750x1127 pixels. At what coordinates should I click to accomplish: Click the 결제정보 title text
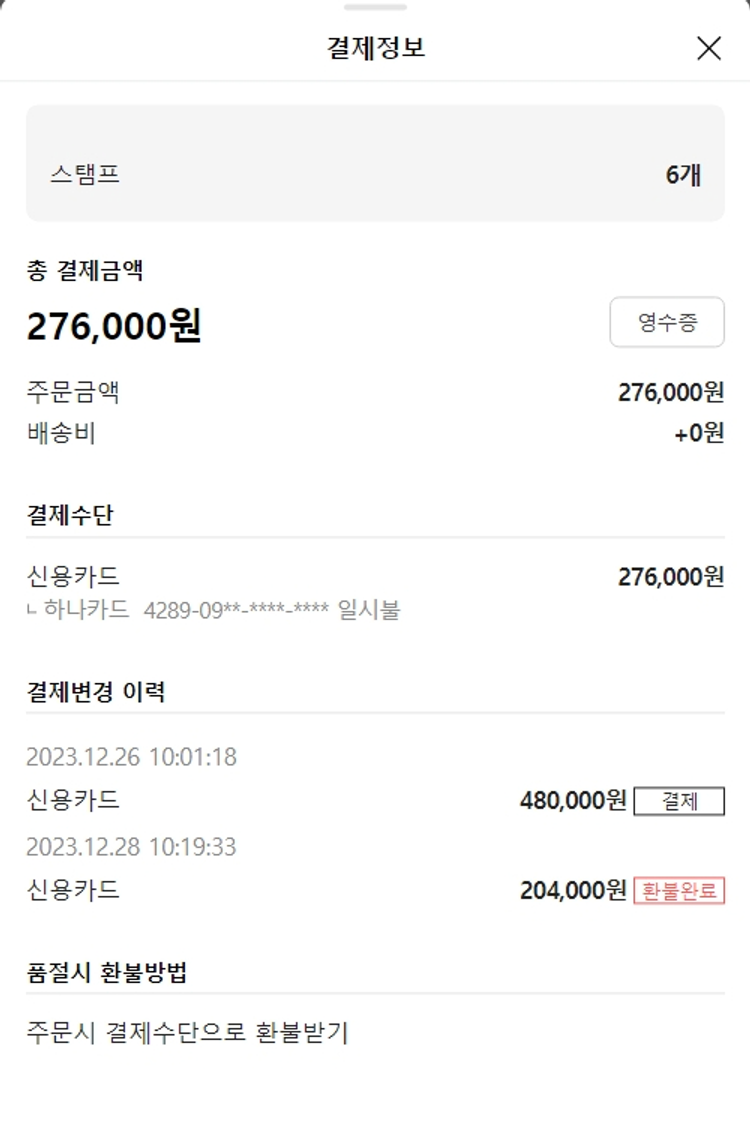click(376, 48)
